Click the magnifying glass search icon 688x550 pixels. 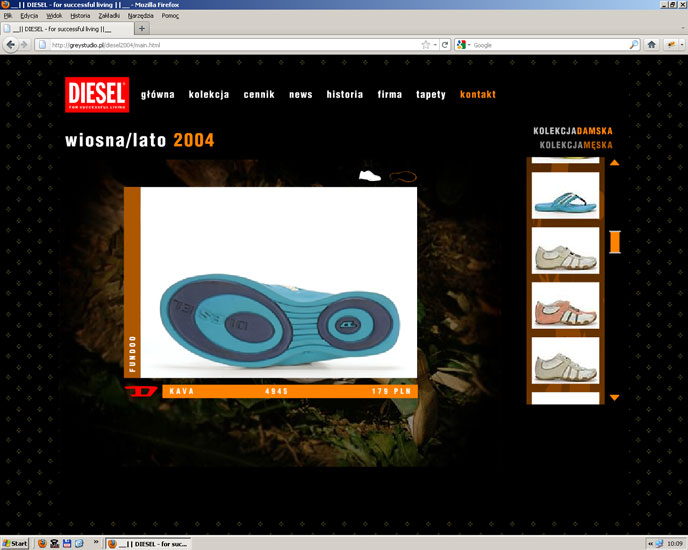[x=634, y=45]
